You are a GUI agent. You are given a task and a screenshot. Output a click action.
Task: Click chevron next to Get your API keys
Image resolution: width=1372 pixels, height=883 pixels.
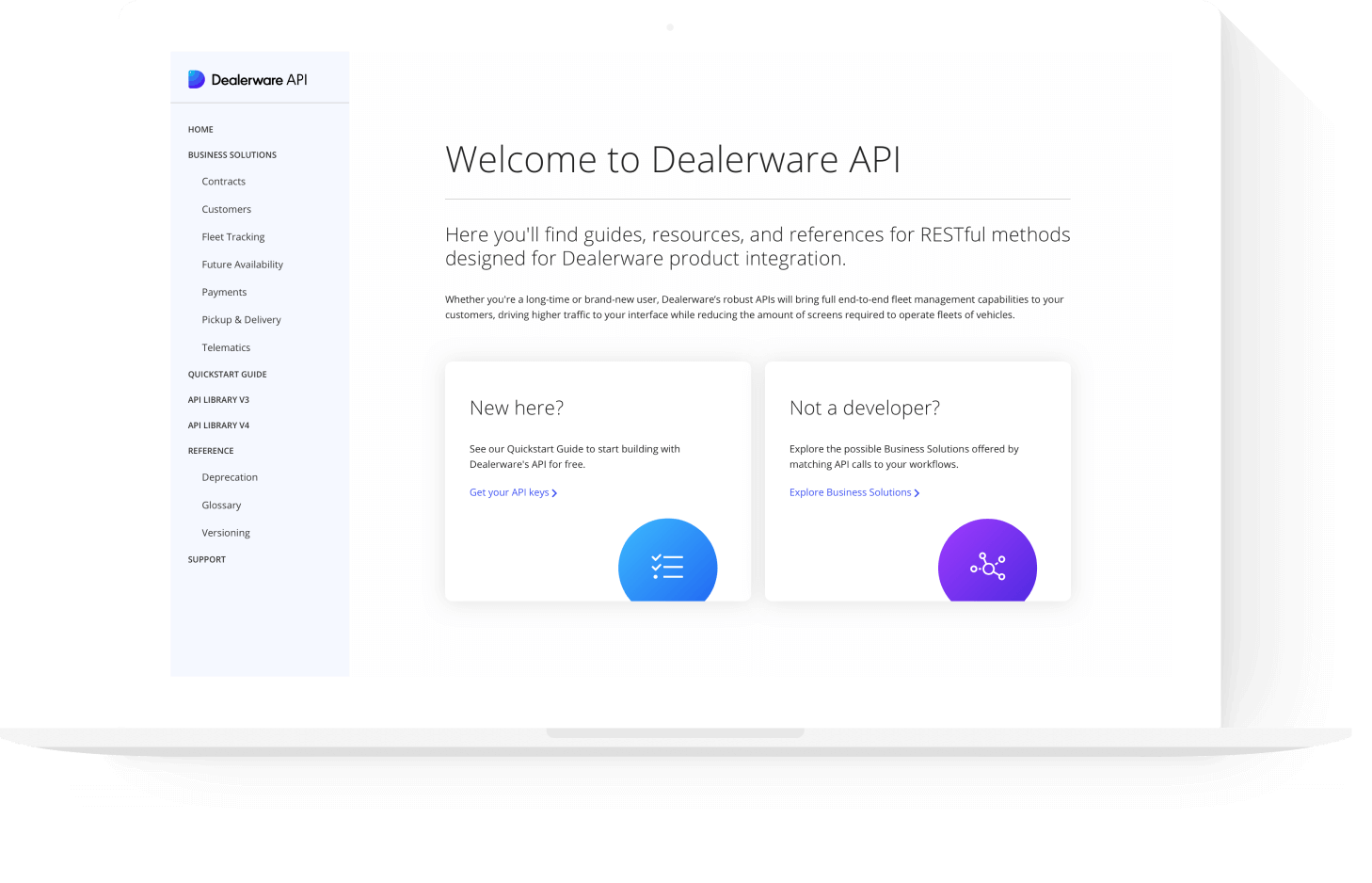(x=554, y=493)
